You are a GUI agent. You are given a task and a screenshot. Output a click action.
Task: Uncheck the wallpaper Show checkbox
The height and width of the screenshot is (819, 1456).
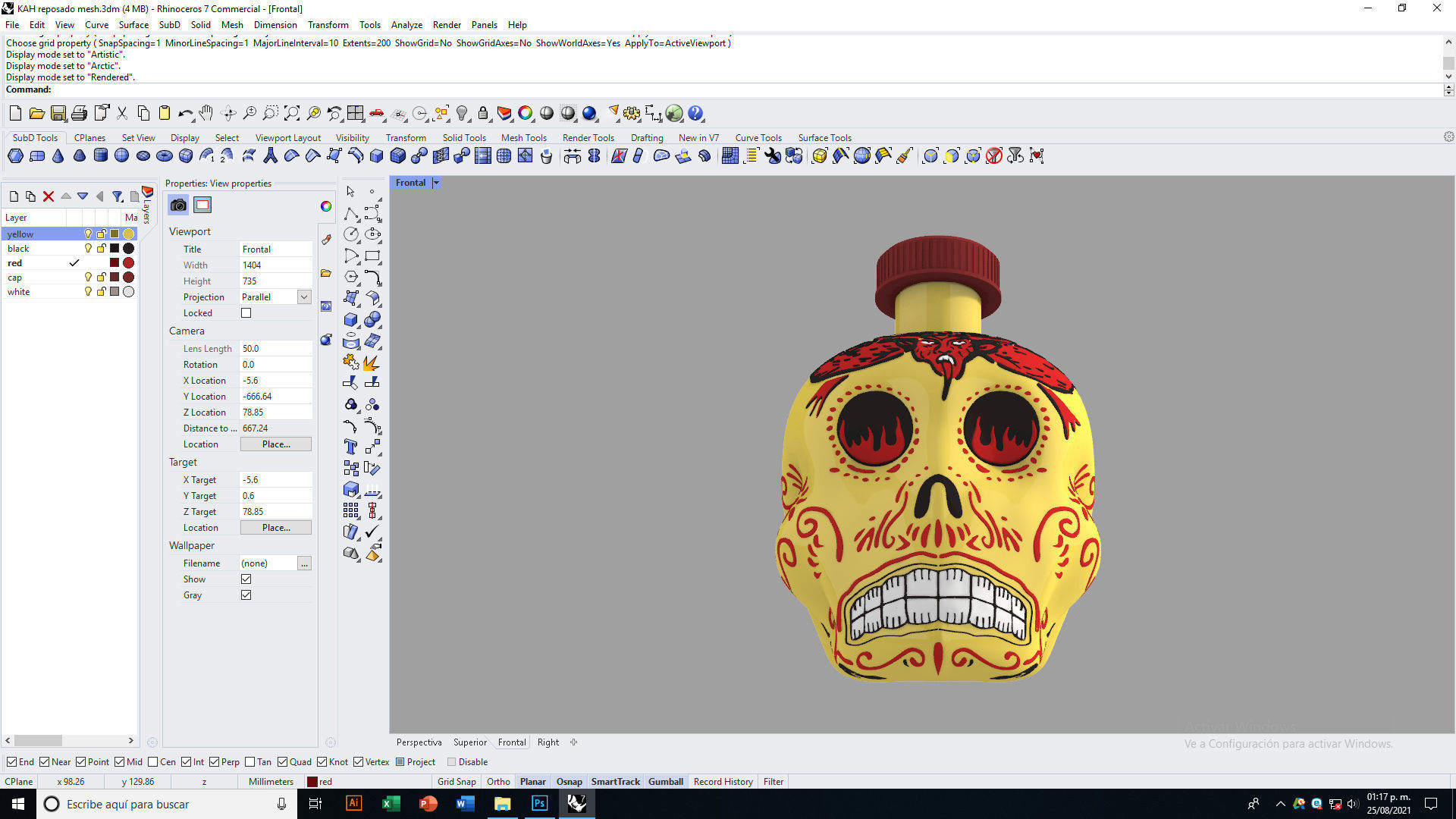click(246, 579)
